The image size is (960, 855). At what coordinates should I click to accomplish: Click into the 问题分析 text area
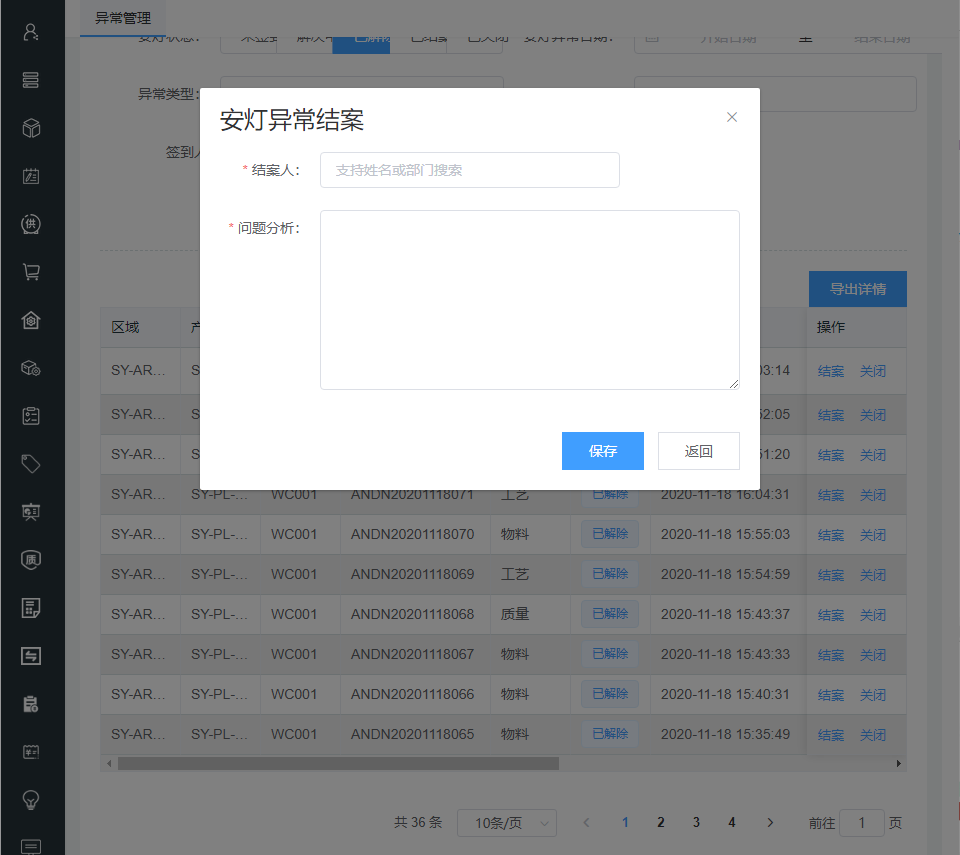click(529, 299)
